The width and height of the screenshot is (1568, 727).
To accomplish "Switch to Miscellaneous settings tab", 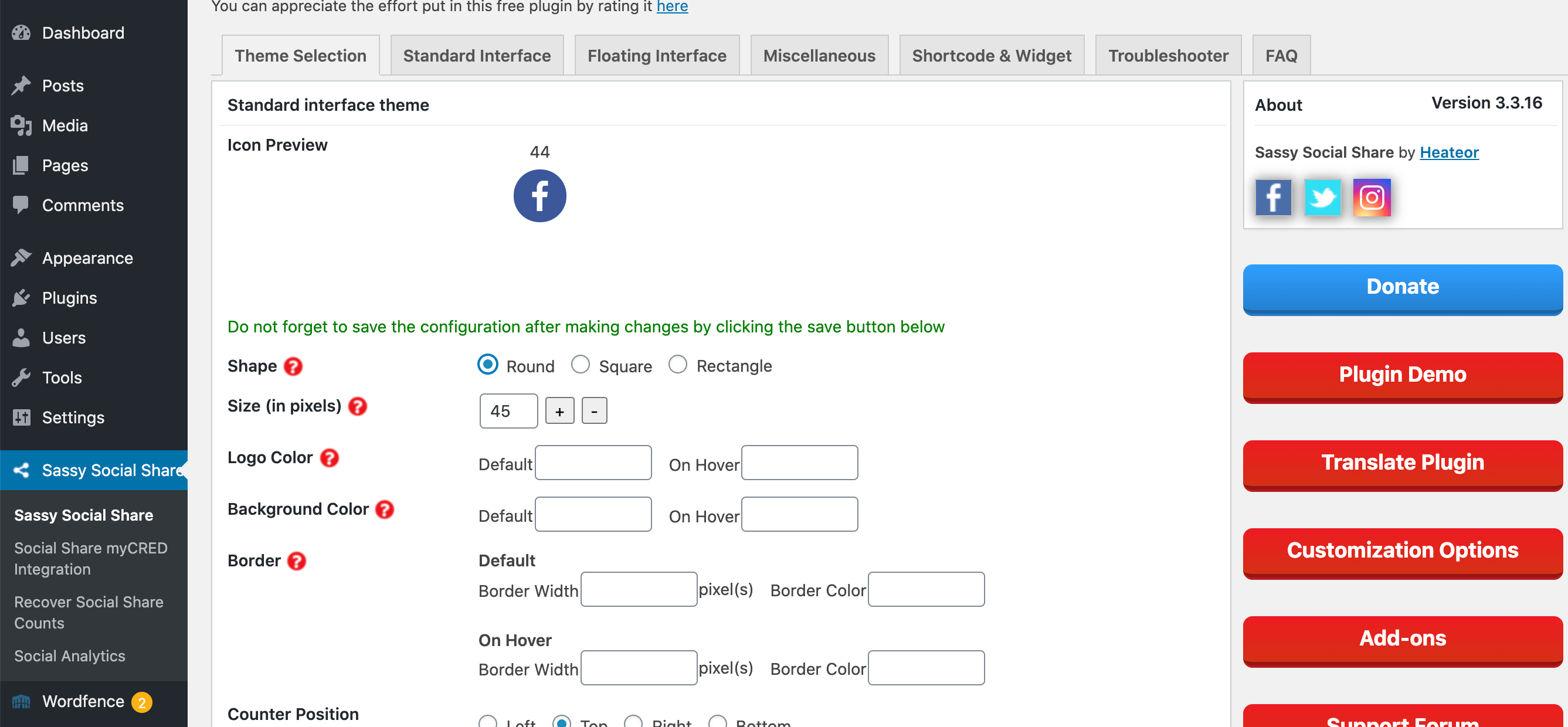I will coord(819,55).
